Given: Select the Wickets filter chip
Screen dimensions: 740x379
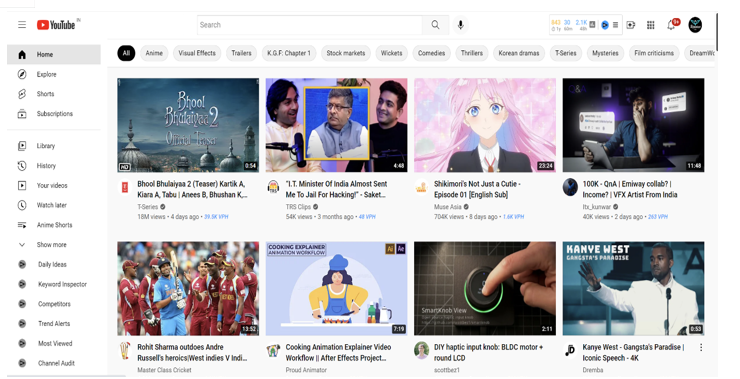Looking at the screenshot, I should [x=391, y=53].
